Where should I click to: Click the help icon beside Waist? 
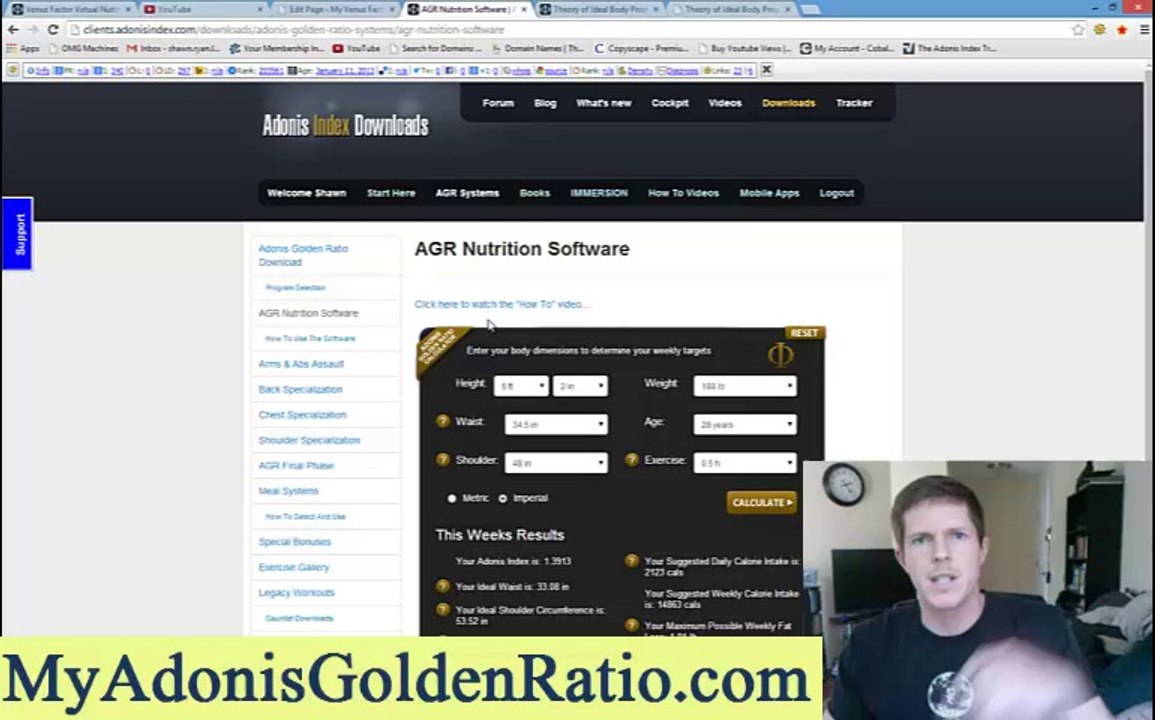[x=442, y=422]
